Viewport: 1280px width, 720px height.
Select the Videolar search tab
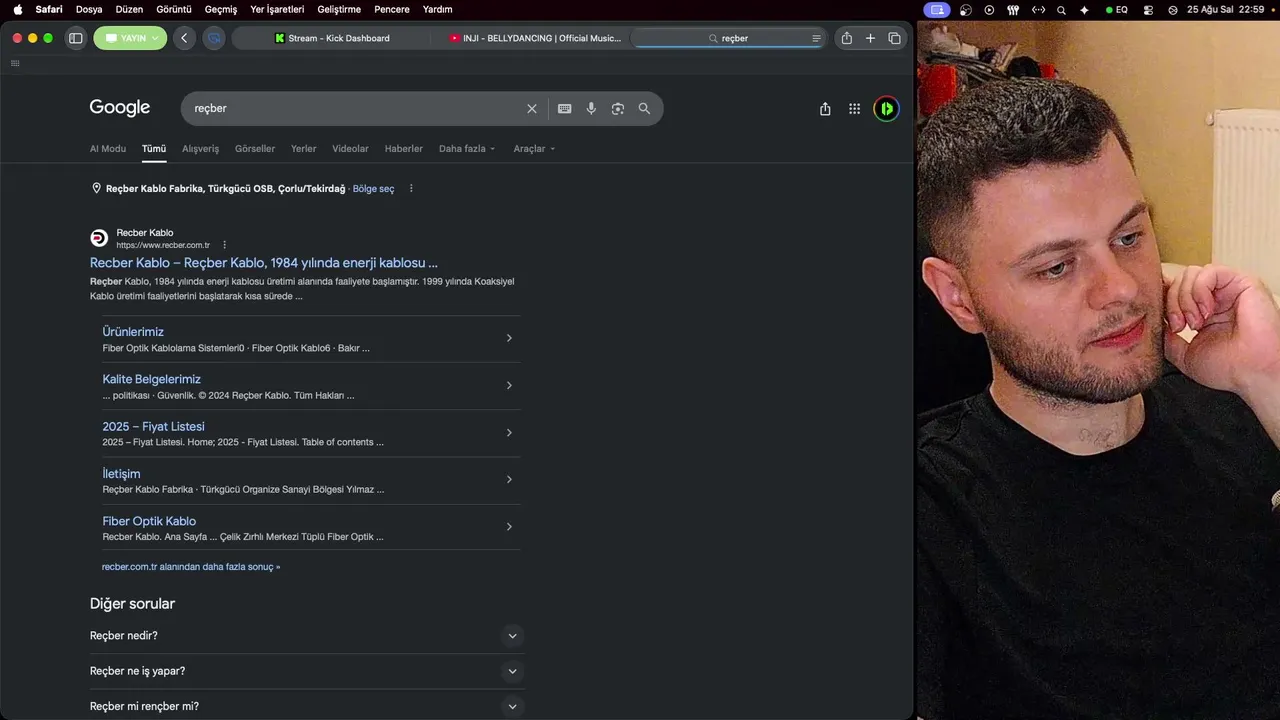click(x=350, y=149)
